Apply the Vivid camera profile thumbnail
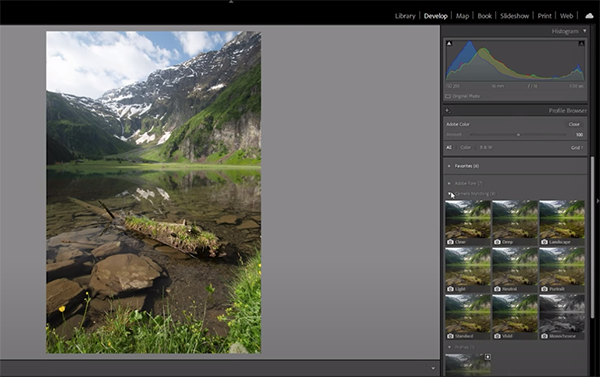The height and width of the screenshot is (377, 600). (515, 317)
